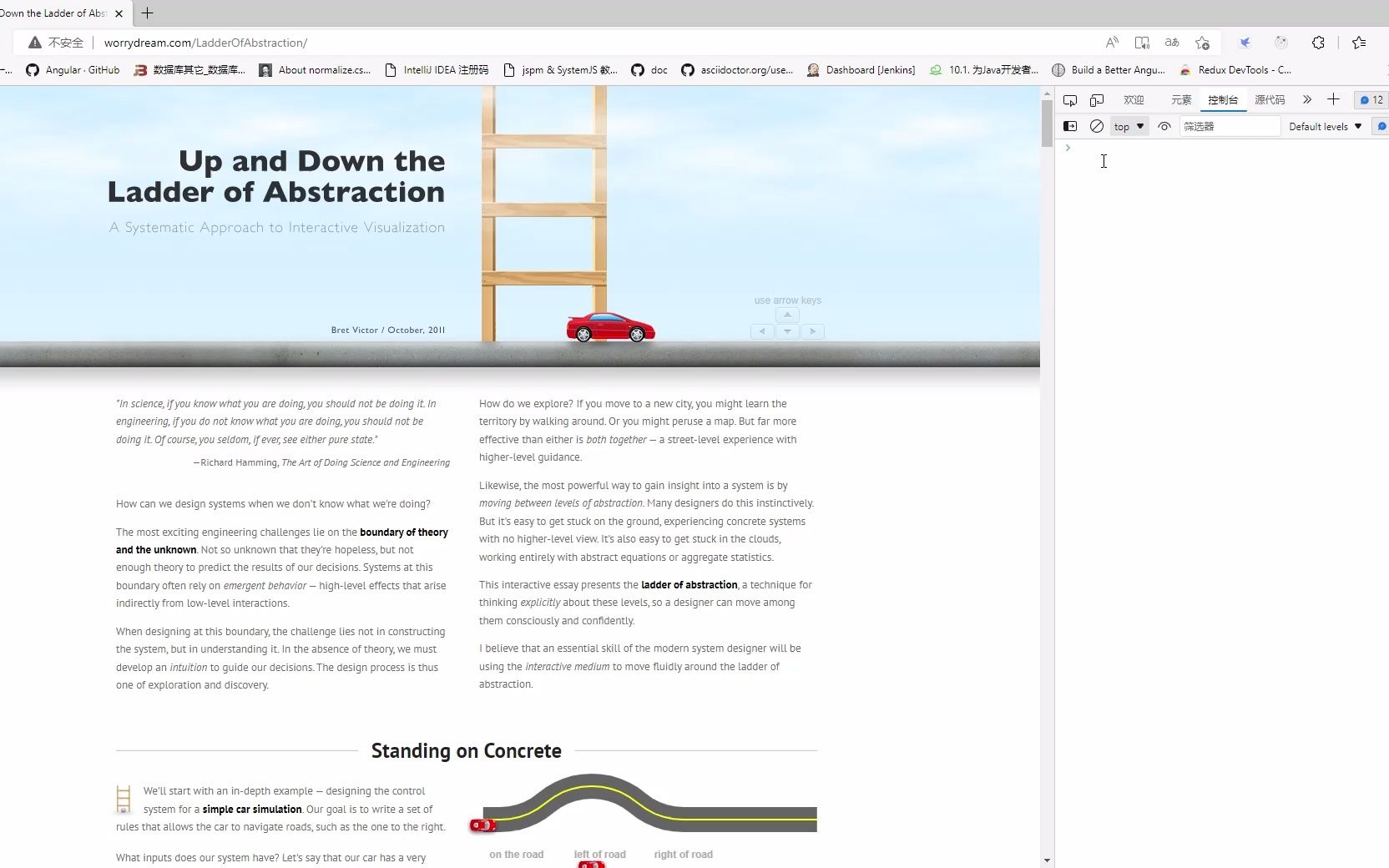Viewport: 1389px width, 868px height.
Task: Open the browser Extensions menu
Action: point(1318,43)
